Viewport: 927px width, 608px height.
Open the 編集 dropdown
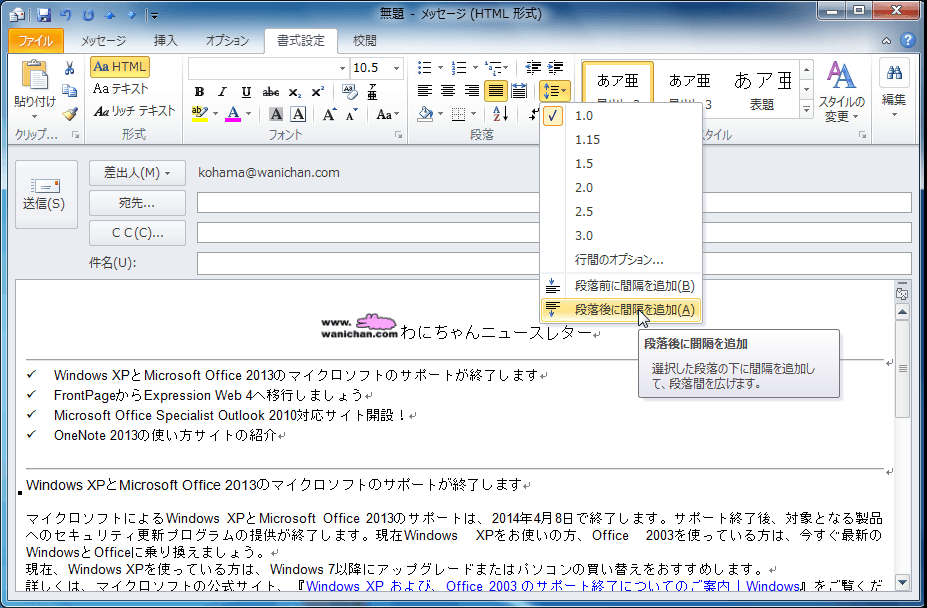click(893, 90)
